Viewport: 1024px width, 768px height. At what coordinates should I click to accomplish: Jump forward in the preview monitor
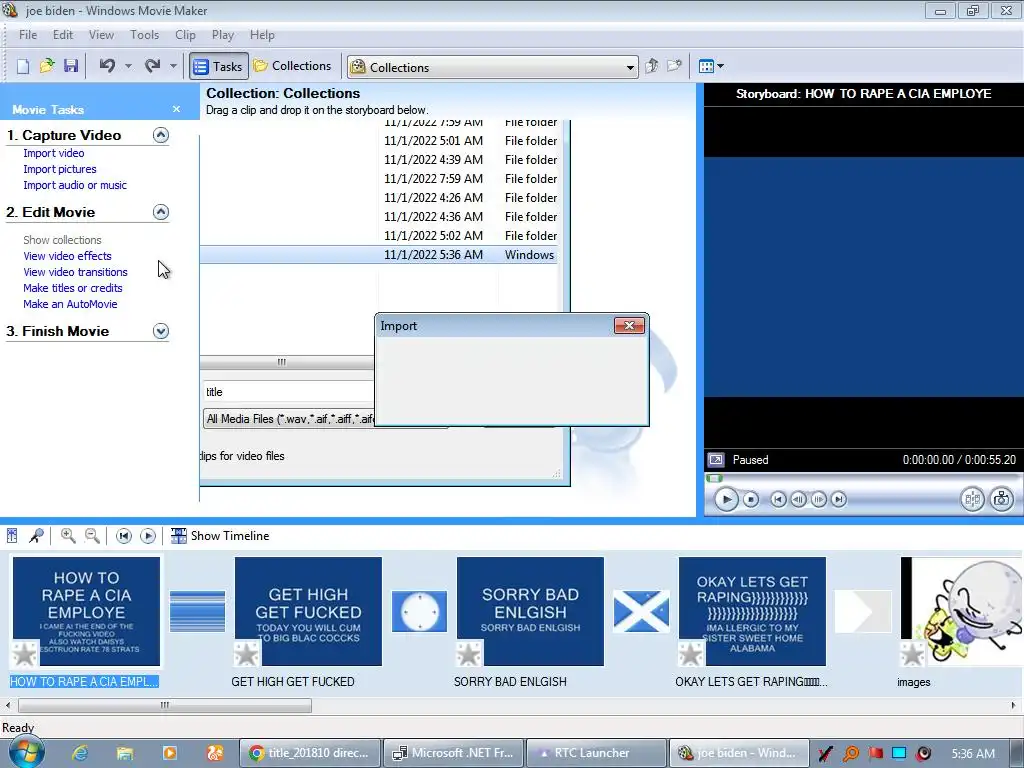point(839,500)
